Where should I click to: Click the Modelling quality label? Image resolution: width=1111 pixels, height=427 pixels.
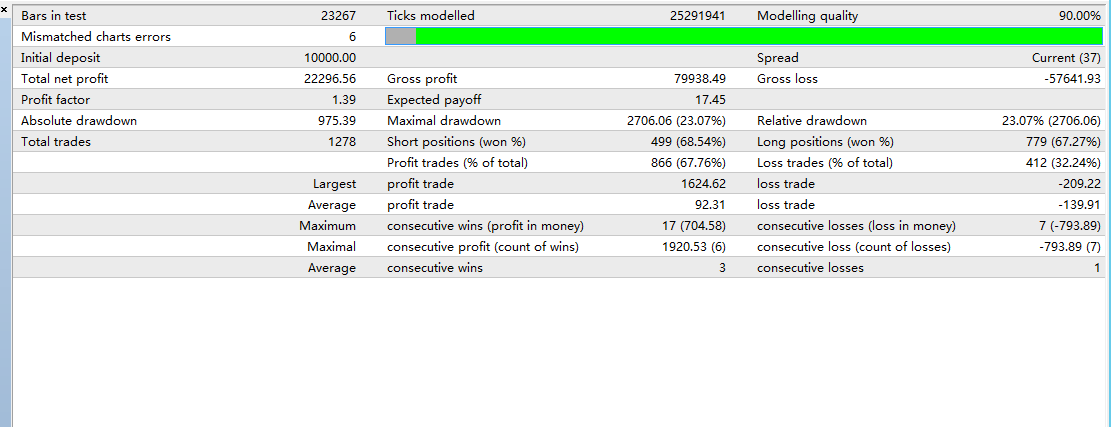coord(807,16)
